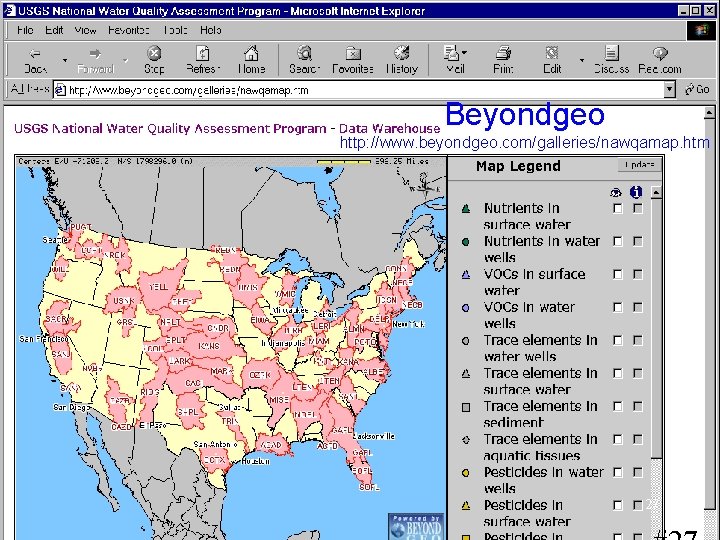Click the Seattle city label on map
This screenshot has height=540, width=720.
(55, 240)
